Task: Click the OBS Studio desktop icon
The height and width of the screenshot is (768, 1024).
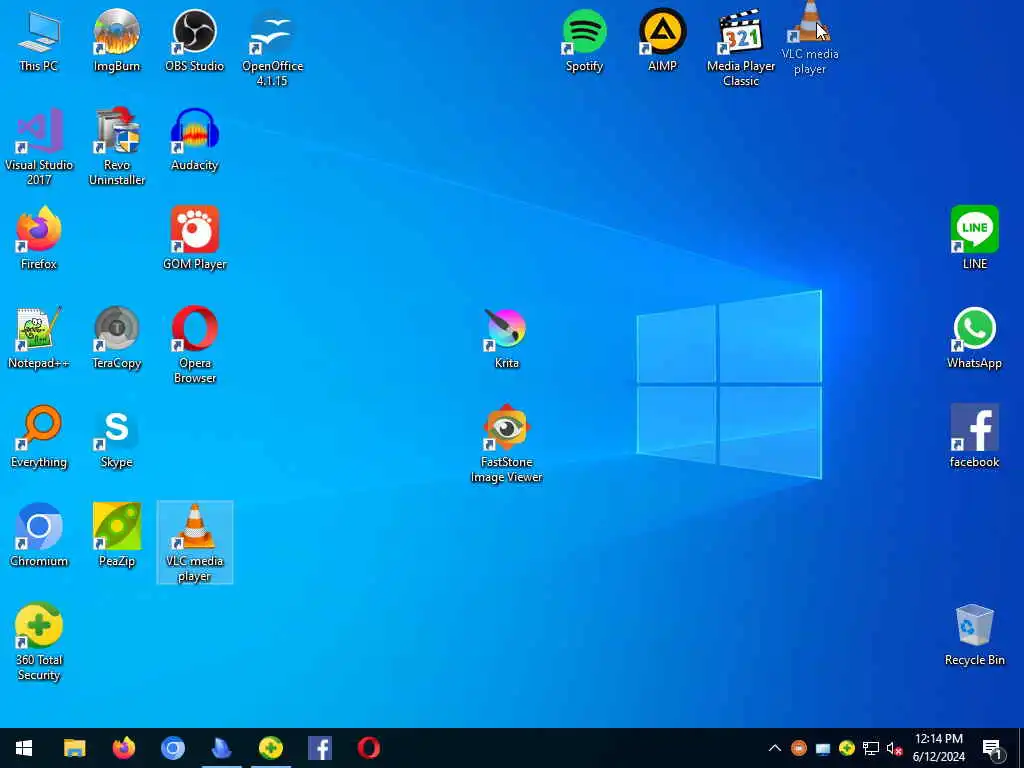Action: pyautogui.click(x=195, y=40)
